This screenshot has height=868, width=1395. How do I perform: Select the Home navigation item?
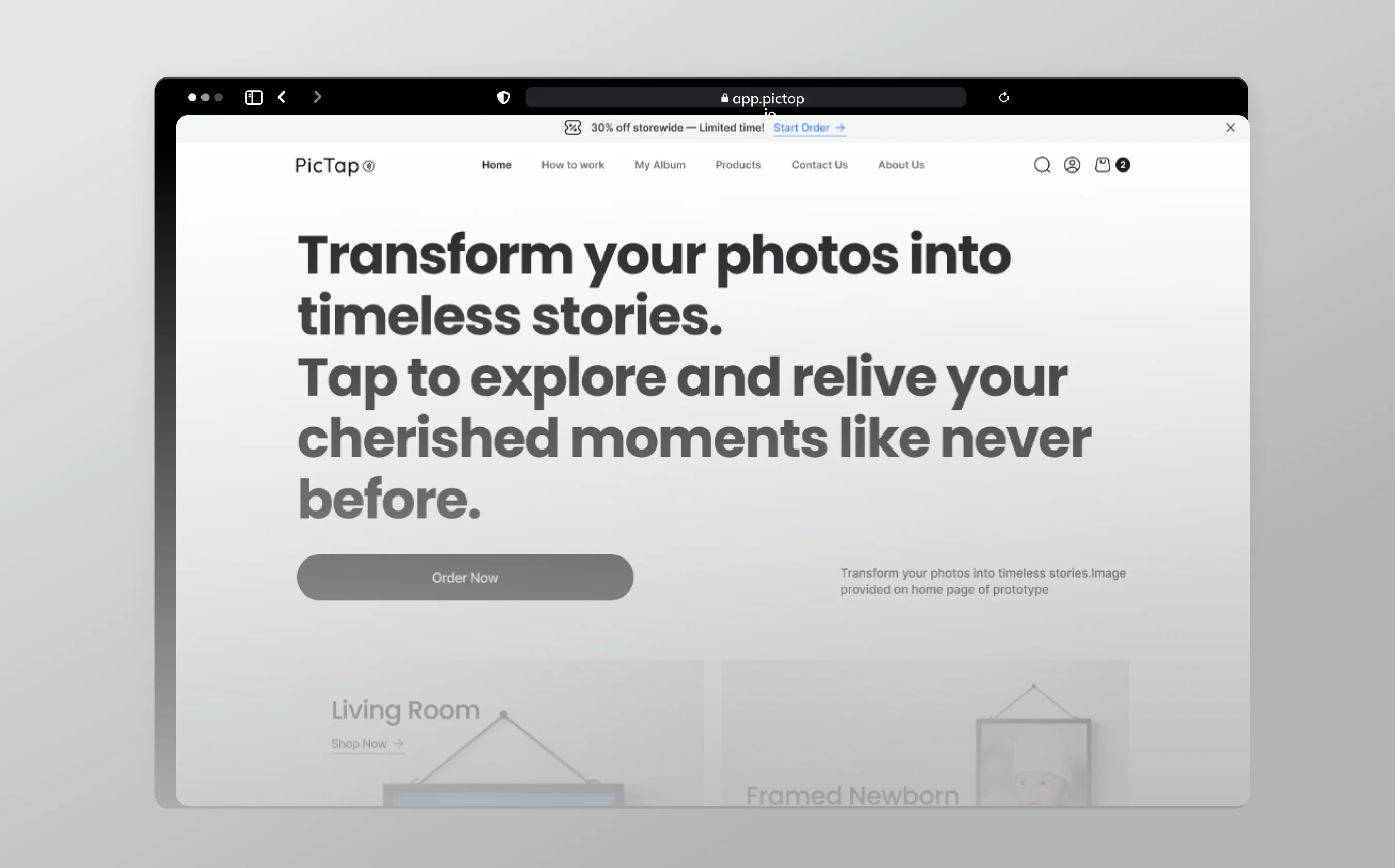497,165
